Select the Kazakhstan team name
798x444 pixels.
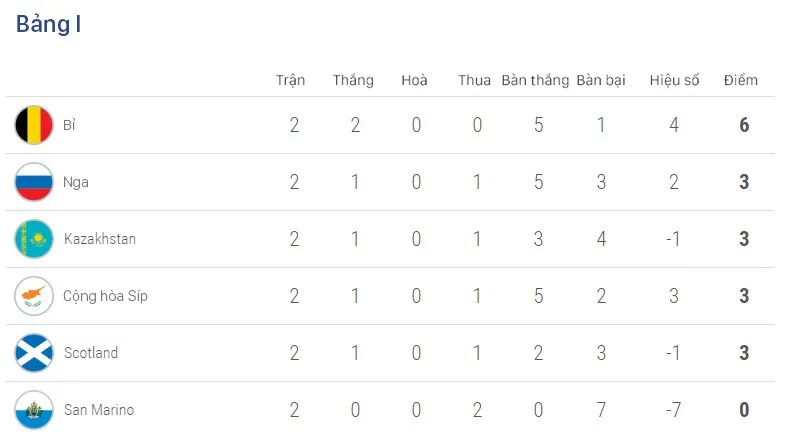(100, 239)
